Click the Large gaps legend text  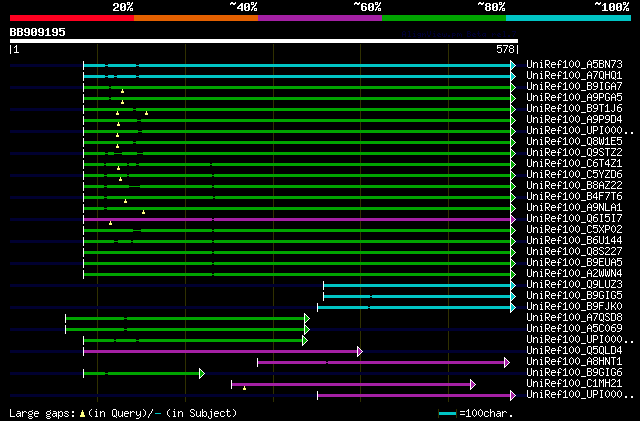coord(123,413)
